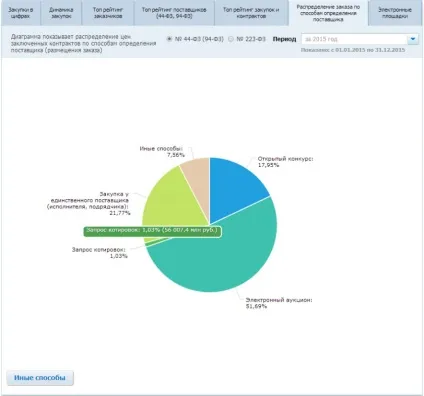
Task: Click the chart description text starting with Диаграмма показывает
Action: pos(83,43)
